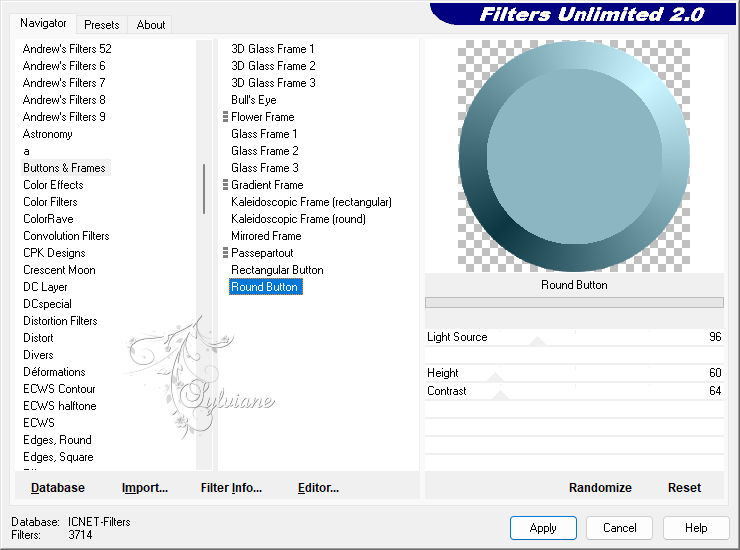Viewport: 740px width, 550px height.
Task: Open the ECWS halftone category
Action: coord(60,406)
